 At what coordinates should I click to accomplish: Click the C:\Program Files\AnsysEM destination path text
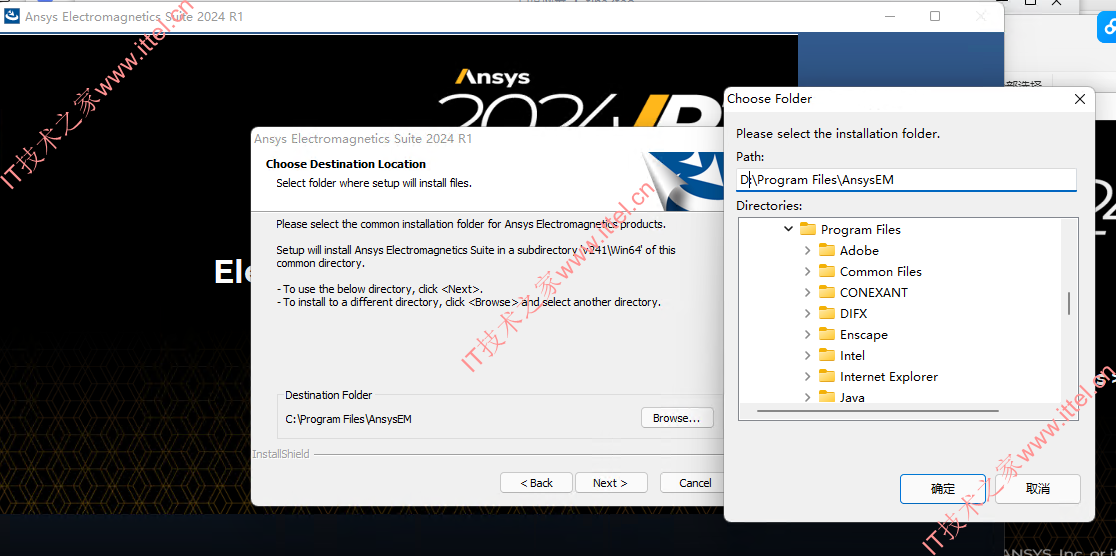pos(349,419)
